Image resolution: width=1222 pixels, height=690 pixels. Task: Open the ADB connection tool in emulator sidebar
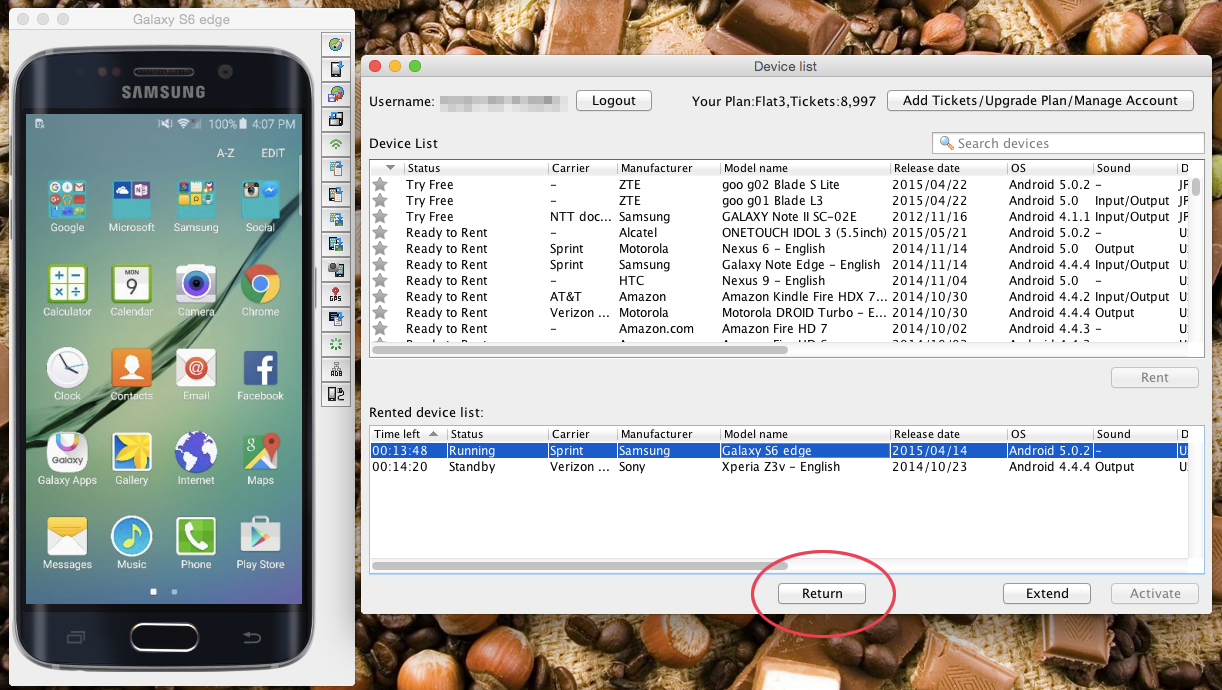336,369
